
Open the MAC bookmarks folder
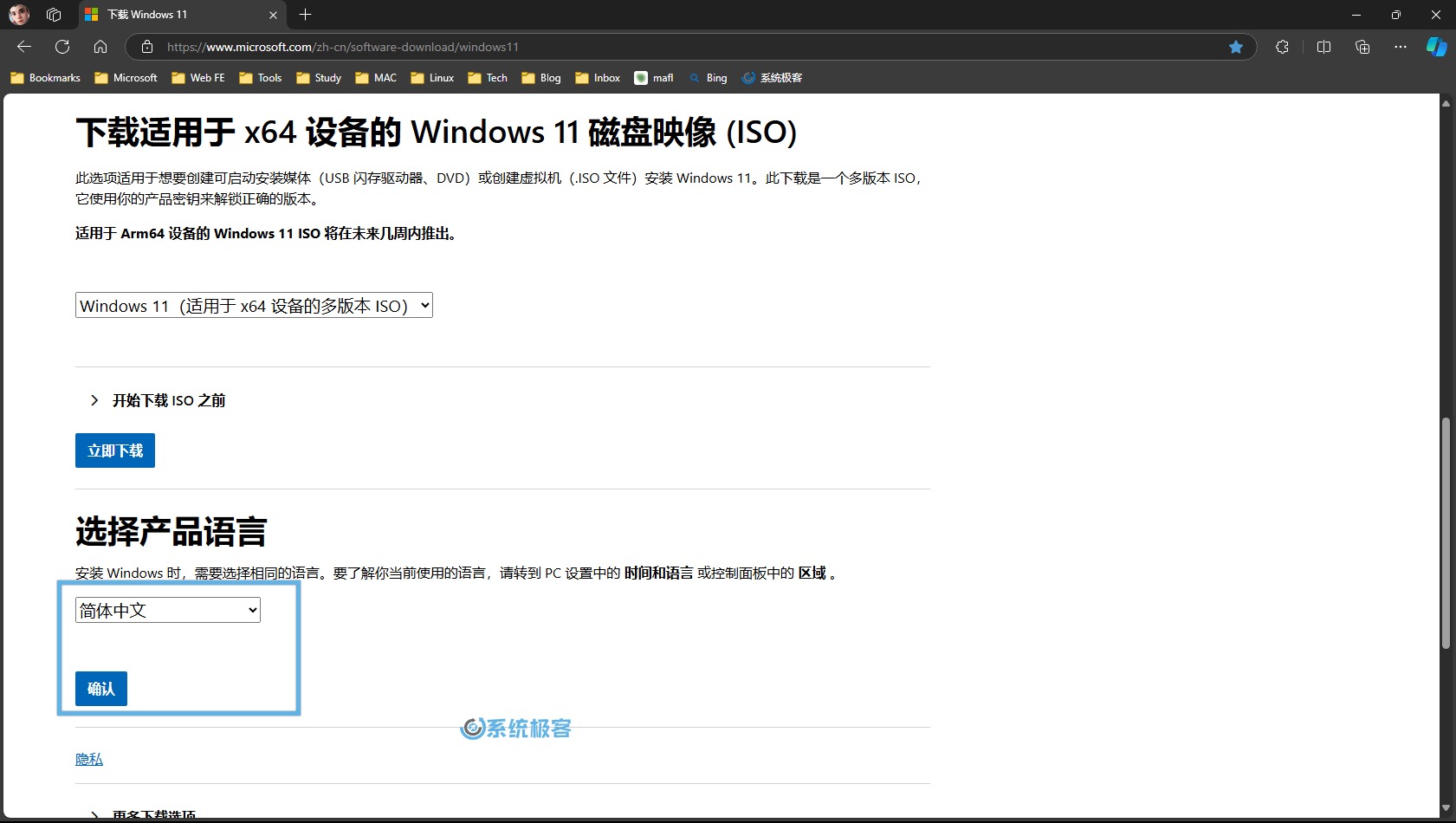pos(376,78)
